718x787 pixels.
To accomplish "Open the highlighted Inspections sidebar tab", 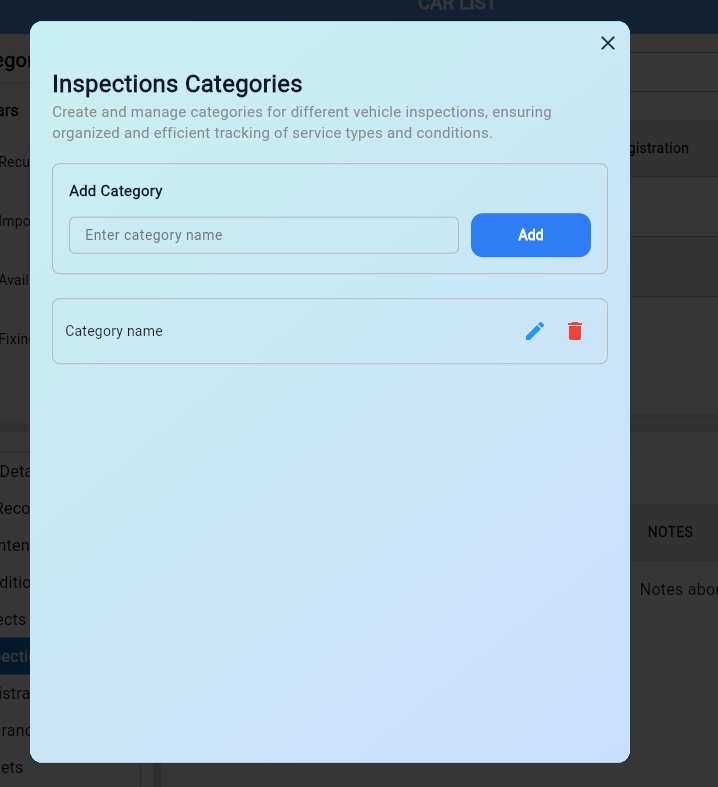I will point(15,656).
